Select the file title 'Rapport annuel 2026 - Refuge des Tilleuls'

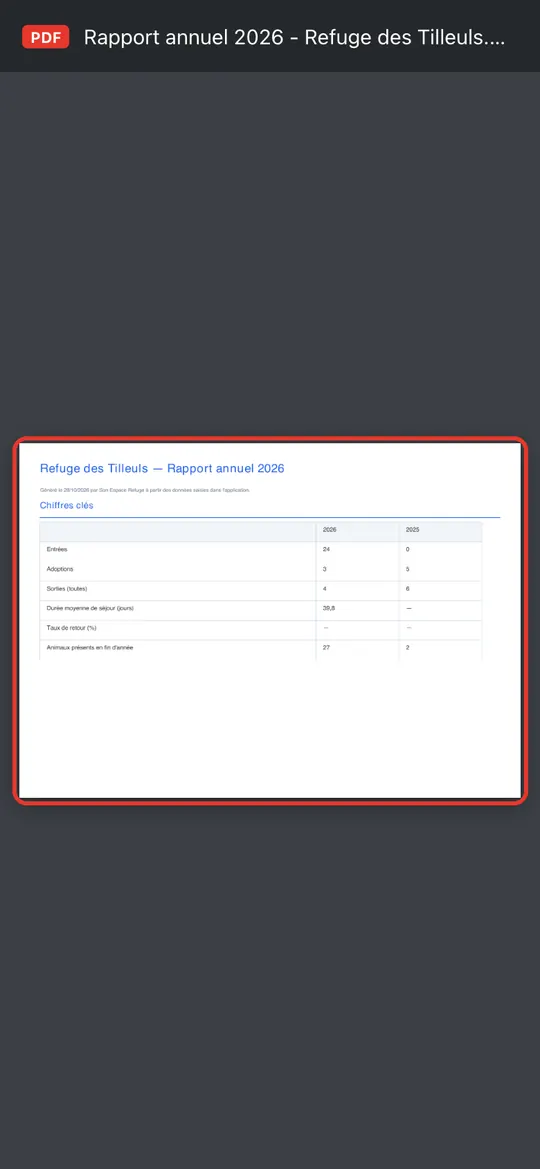pyautogui.click(x=295, y=37)
